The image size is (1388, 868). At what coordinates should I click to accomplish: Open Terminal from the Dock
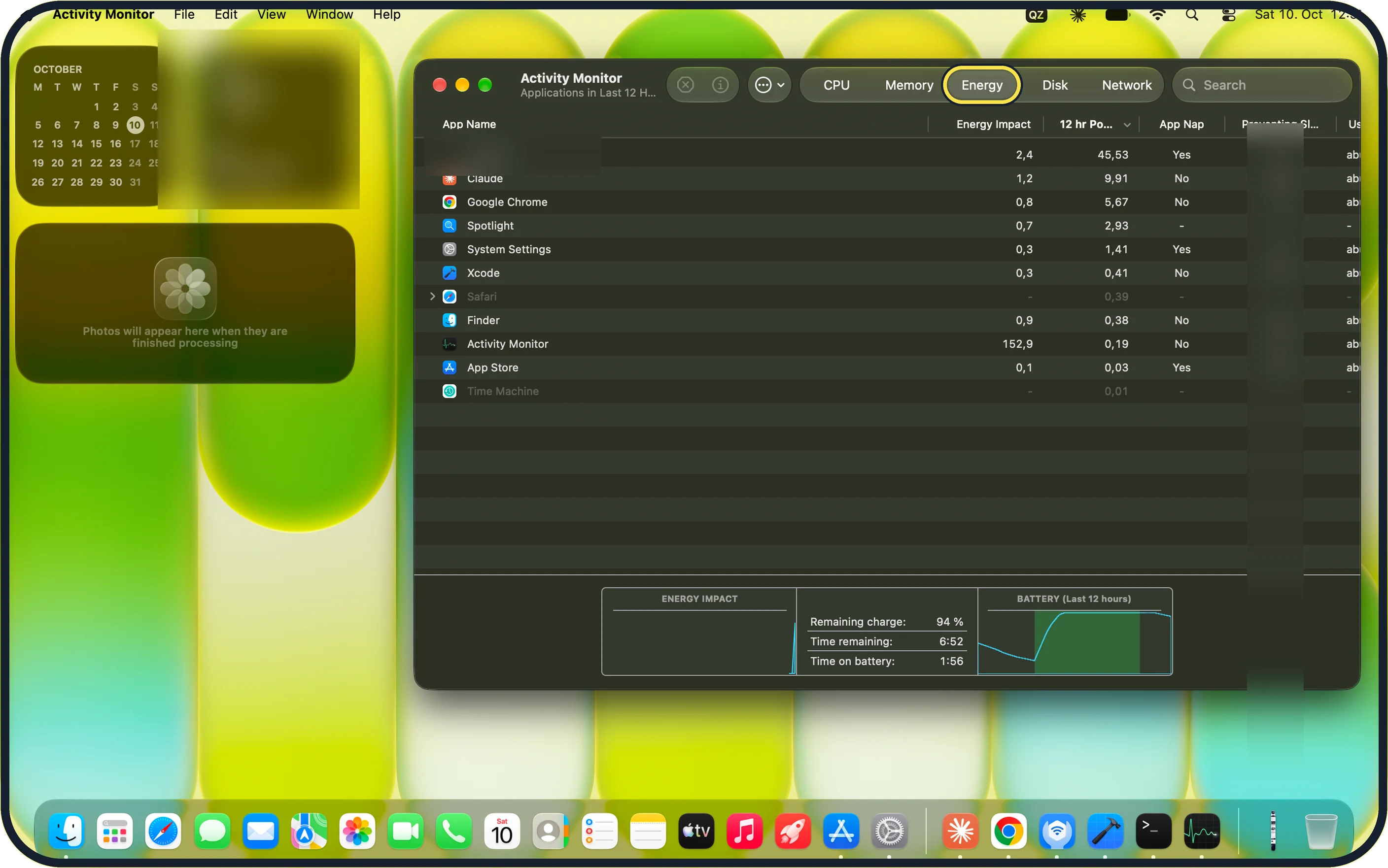coord(1153,831)
